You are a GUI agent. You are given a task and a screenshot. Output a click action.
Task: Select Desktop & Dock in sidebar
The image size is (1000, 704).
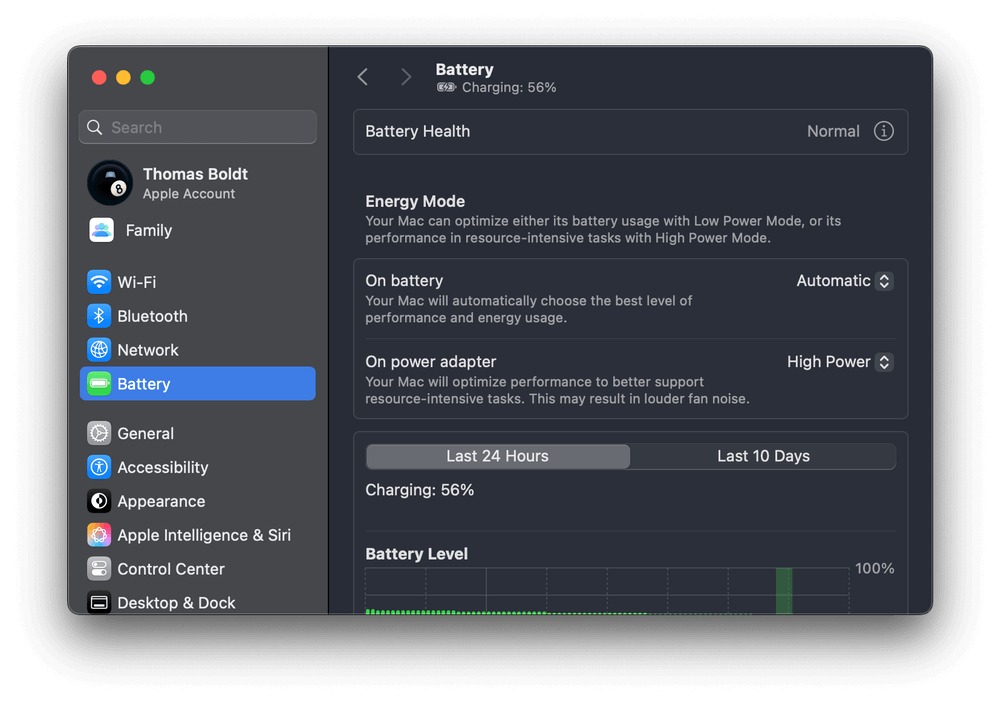[x=176, y=603]
